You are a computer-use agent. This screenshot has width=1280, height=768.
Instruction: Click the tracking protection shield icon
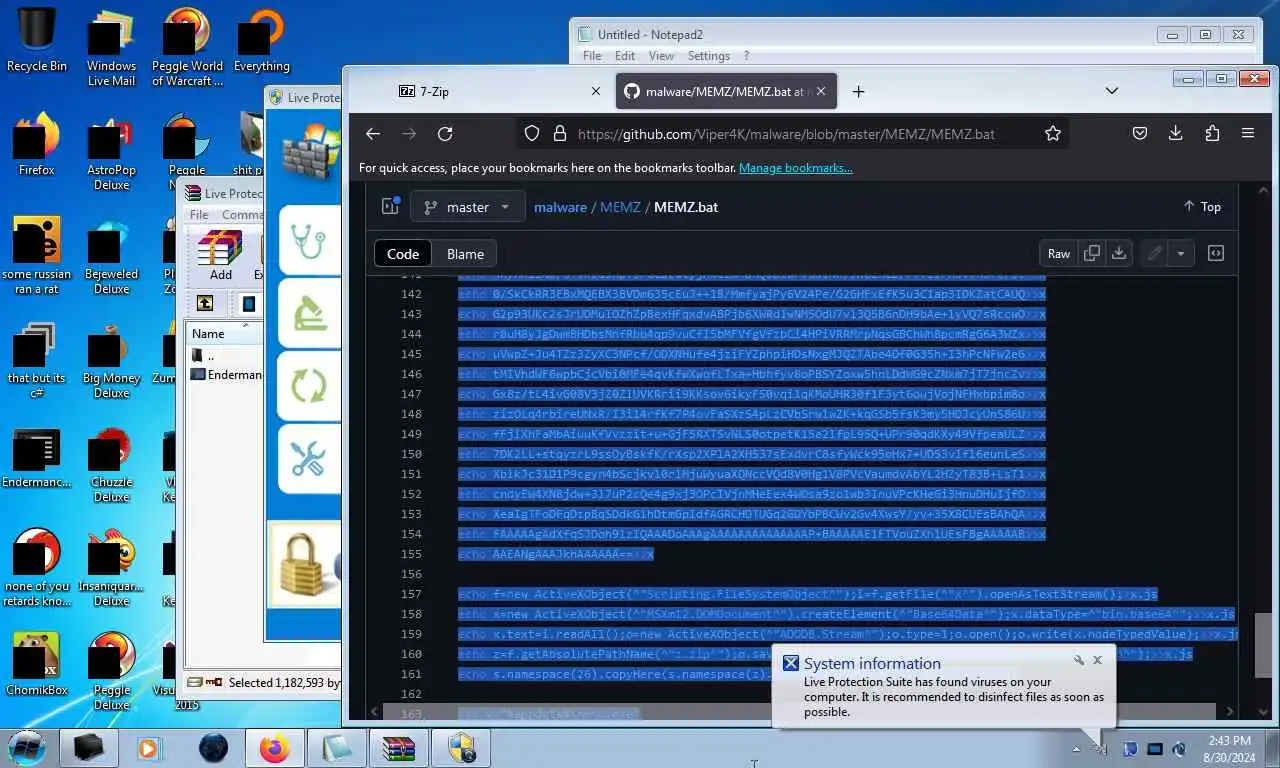[532, 133]
